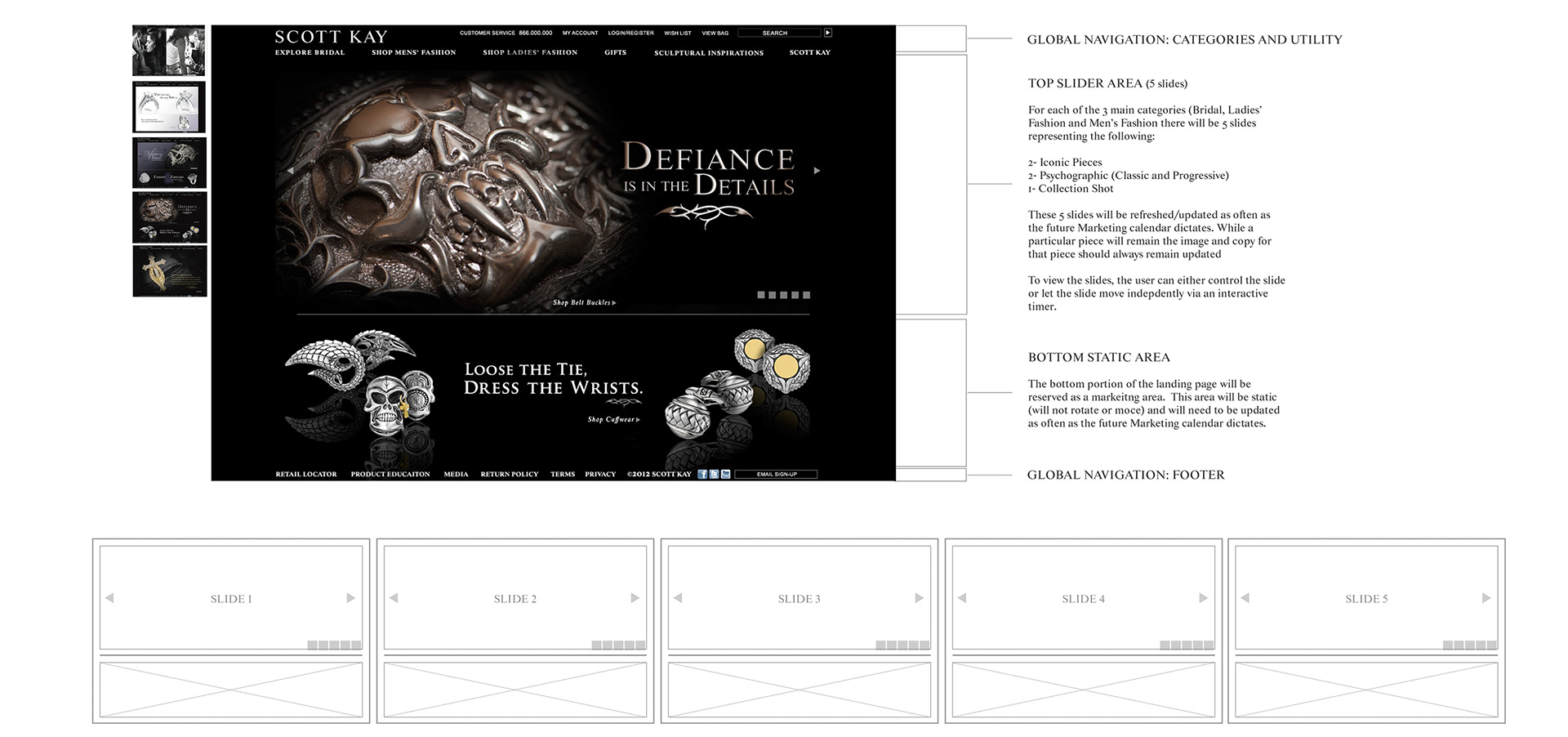The height and width of the screenshot is (737, 1568).
Task: Click the SLIDE 5 wireframe right arrow
Action: (x=1487, y=598)
